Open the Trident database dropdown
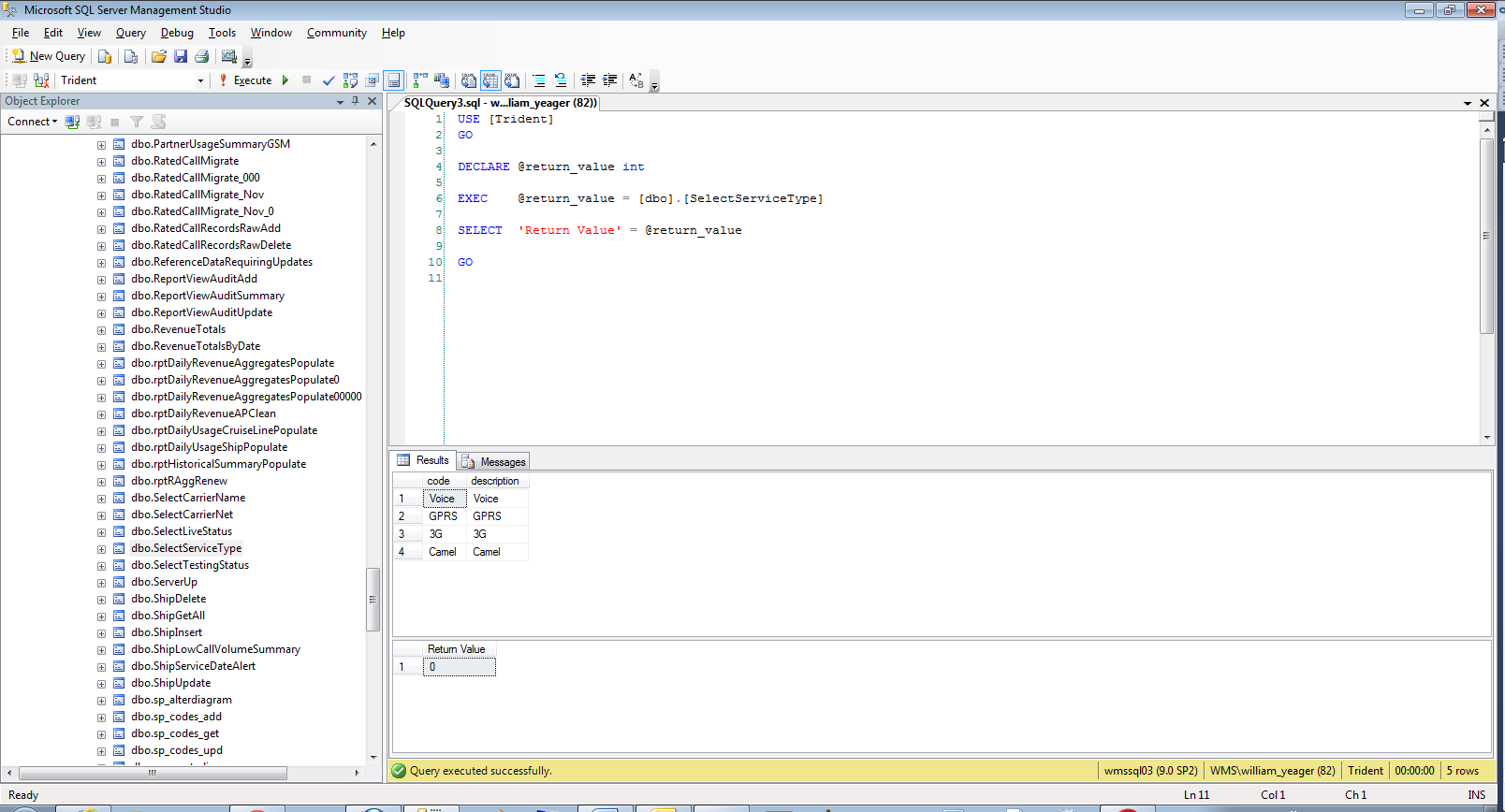1505x812 pixels. click(200, 80)
